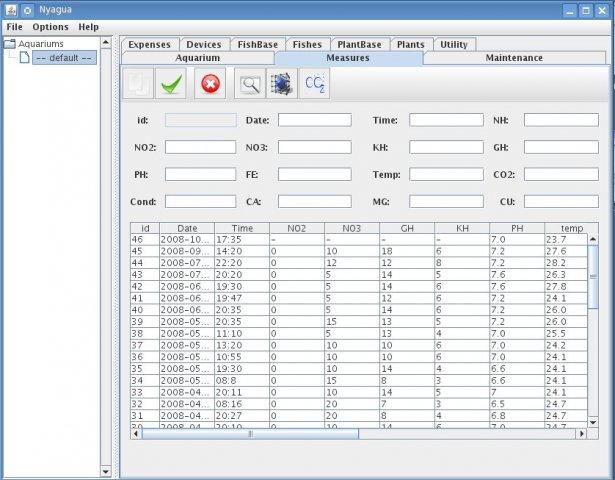Open the Options menu
This screenshot has width=615, height=480.
(50, 26)
